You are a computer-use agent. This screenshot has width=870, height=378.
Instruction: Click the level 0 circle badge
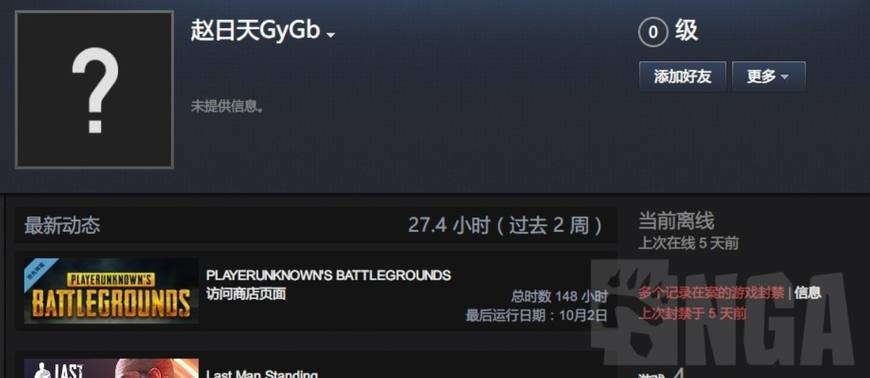point(652,32)
